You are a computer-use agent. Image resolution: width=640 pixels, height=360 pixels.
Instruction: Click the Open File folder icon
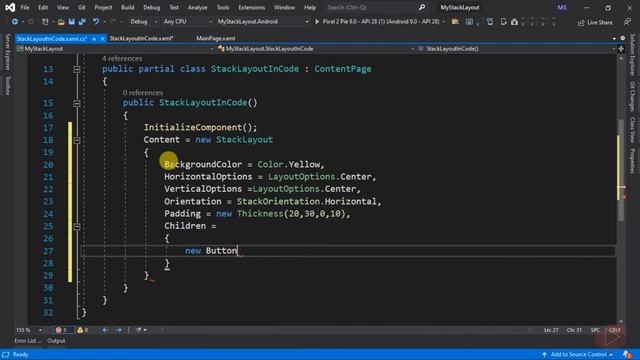(61, 22)
